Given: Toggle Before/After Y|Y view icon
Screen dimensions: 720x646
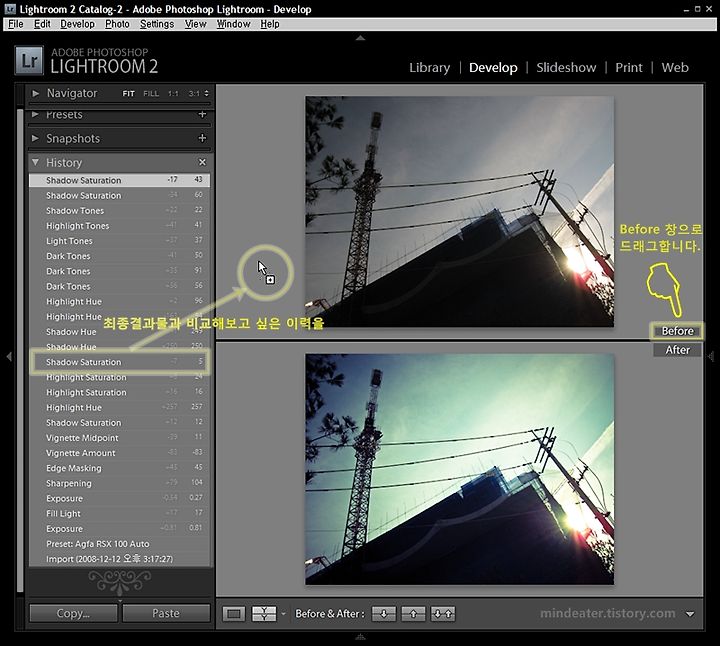Looking at the screenshot, I should (x=264, y=614).
